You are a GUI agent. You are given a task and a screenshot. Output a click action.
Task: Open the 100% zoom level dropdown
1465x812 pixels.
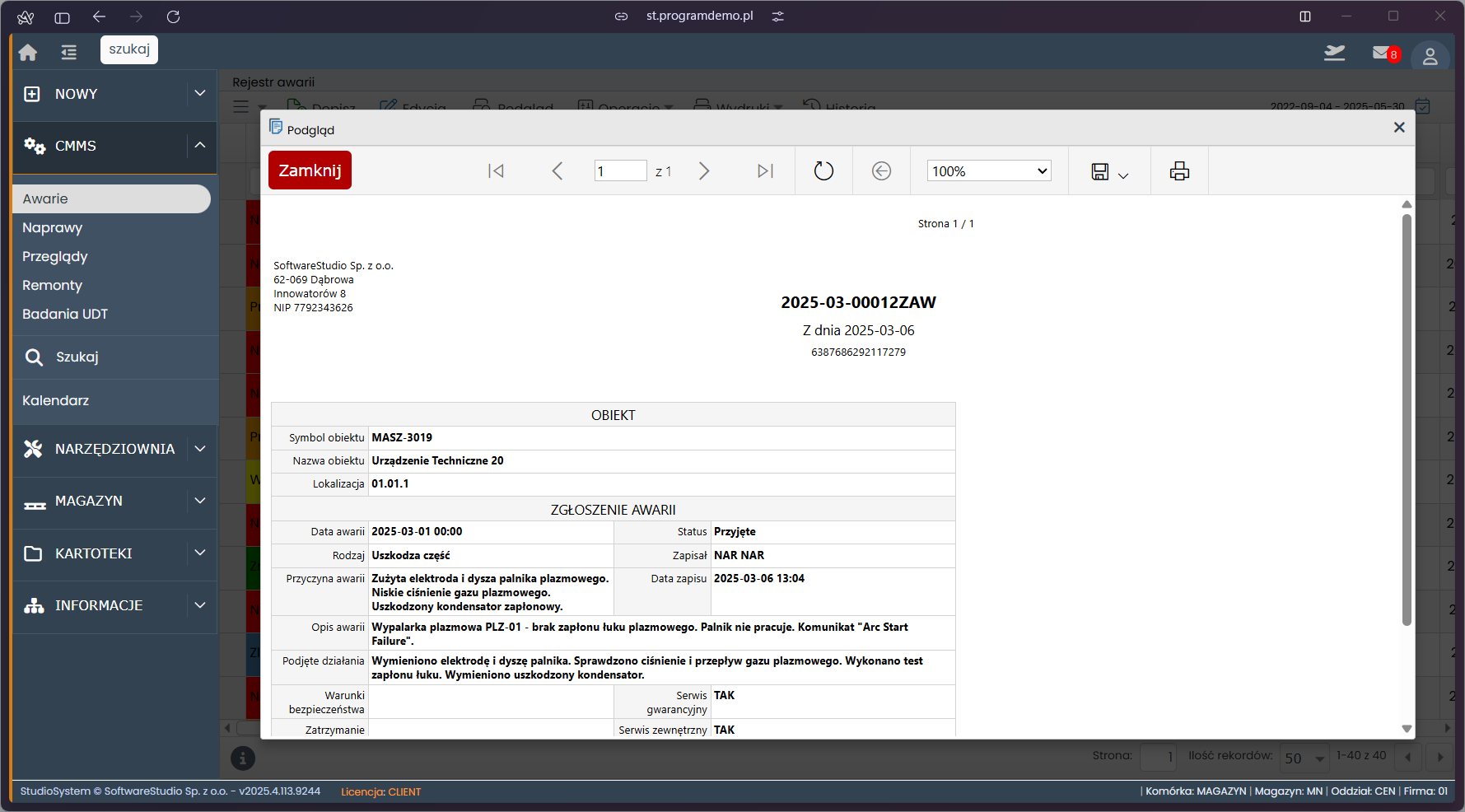pyautogui.click(x=988, y=171)
